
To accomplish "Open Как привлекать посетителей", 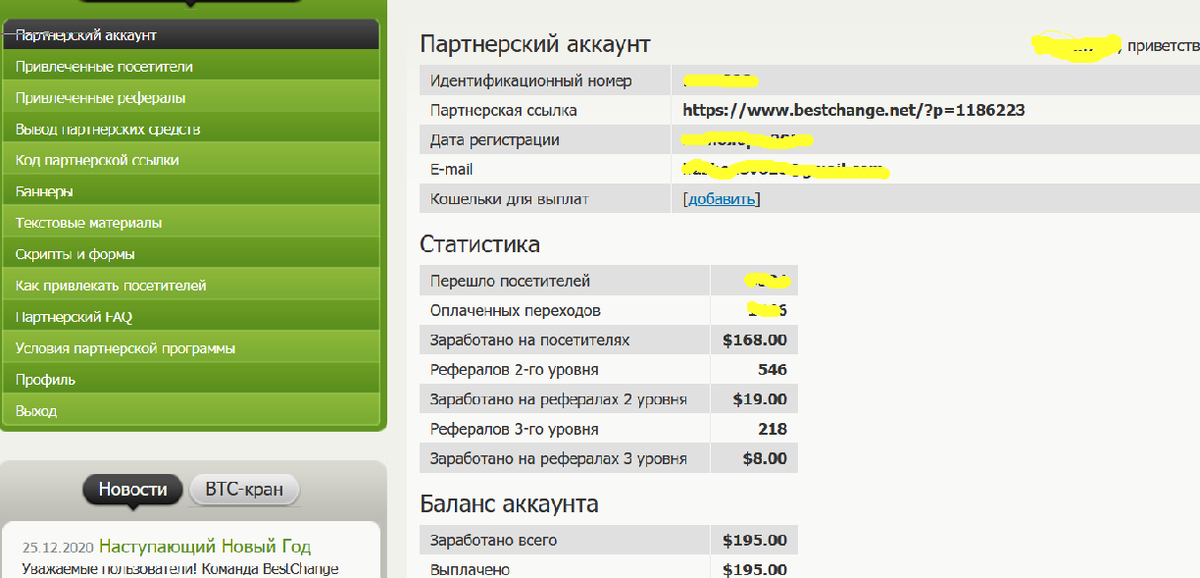I will click(190, 285).
